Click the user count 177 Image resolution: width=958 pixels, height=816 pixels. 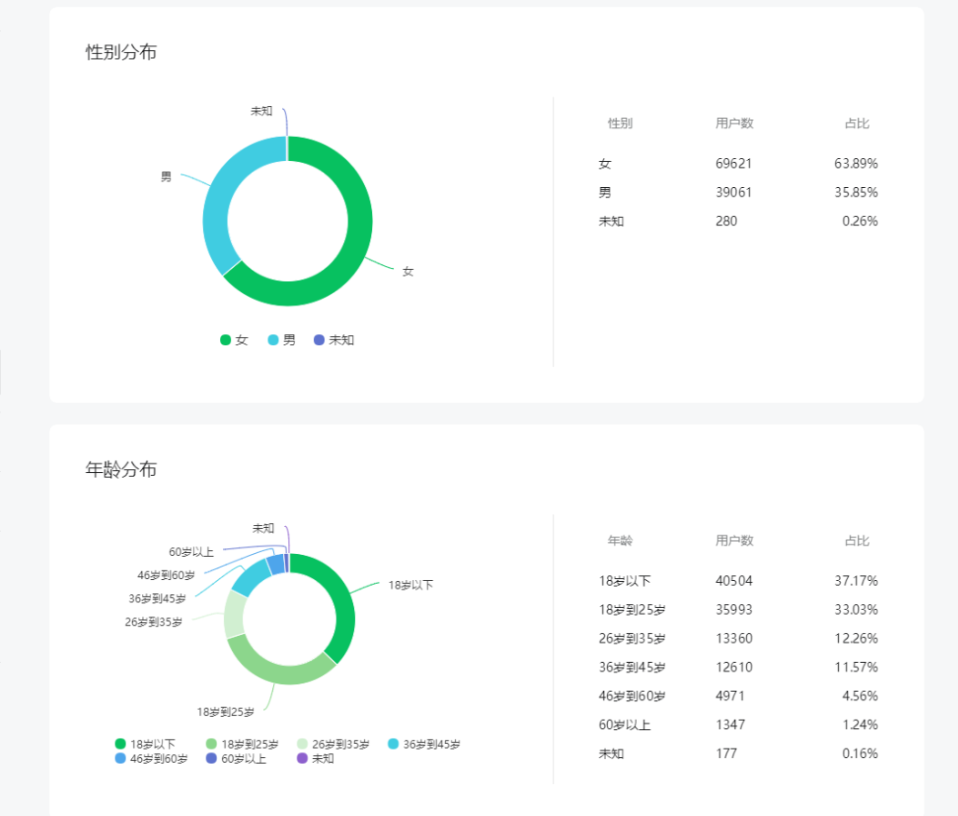point(726,753)
